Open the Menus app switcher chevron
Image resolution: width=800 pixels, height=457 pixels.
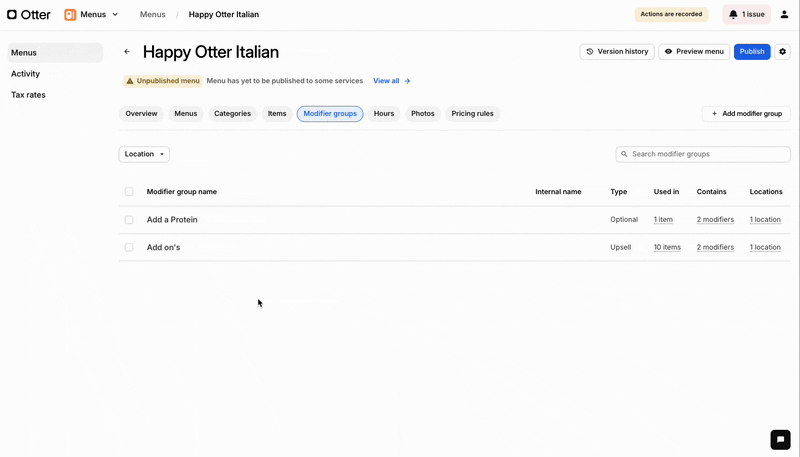pos(115,14)
